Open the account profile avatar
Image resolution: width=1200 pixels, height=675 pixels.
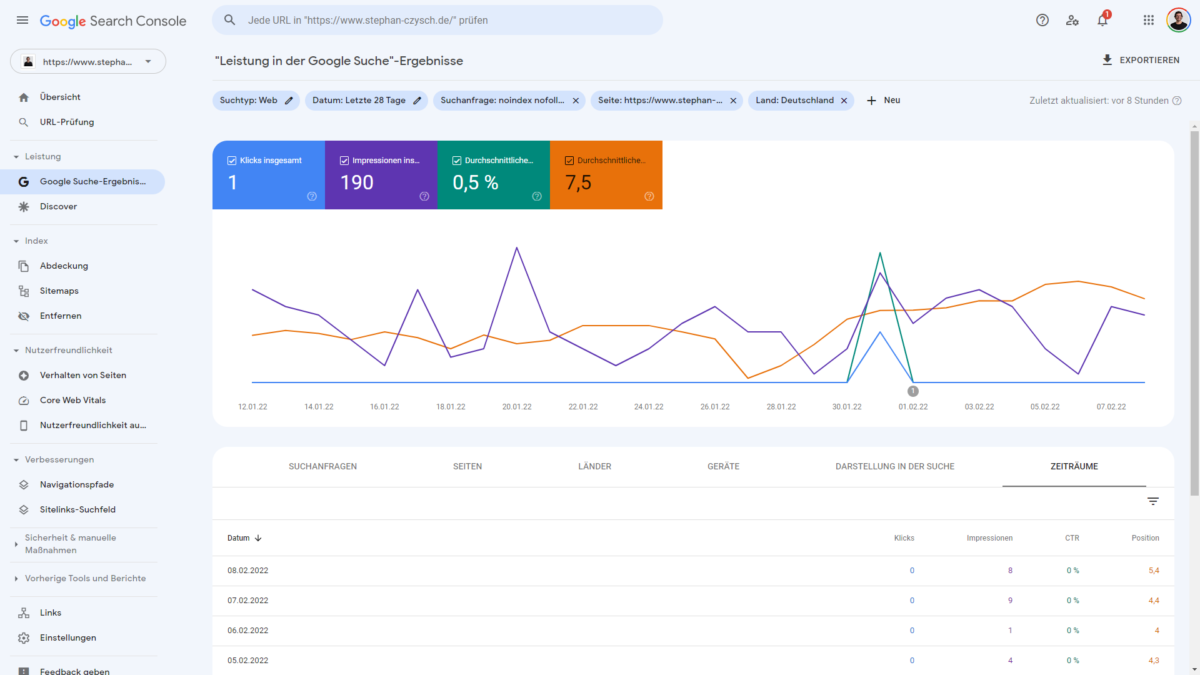tap(1178, 20)
